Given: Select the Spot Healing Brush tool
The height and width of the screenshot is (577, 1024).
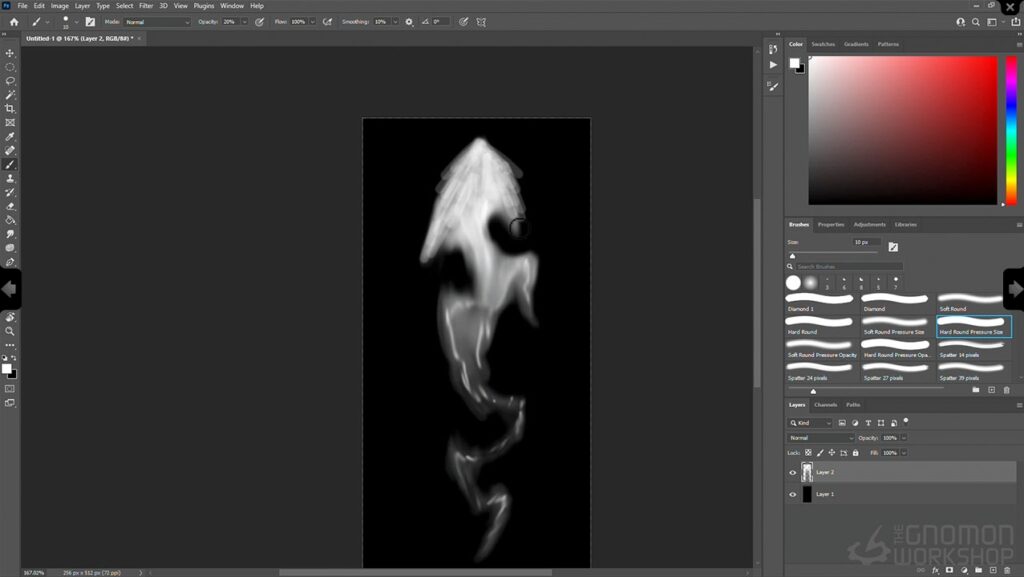Looking at the screenshot, I should pyautogui.click(x=10, y=150).
